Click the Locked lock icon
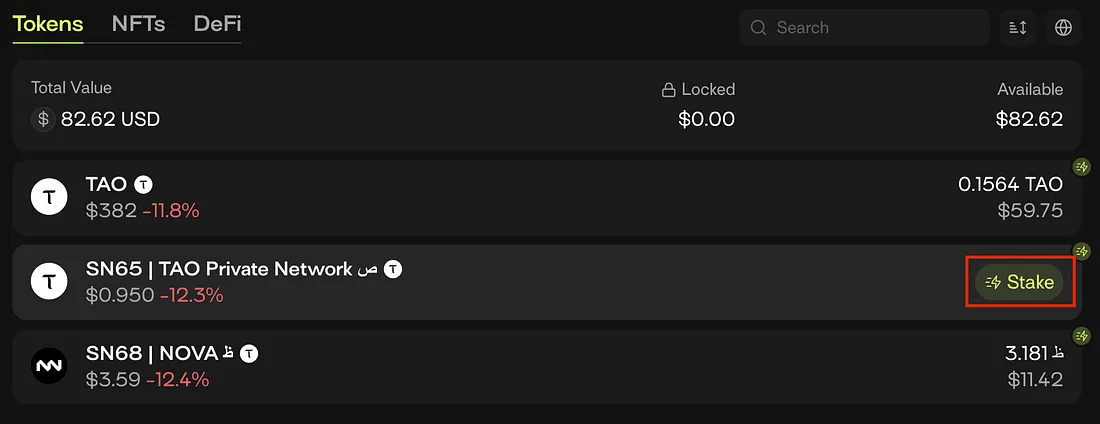This screenshot has height=424, width=1100. 668,90
